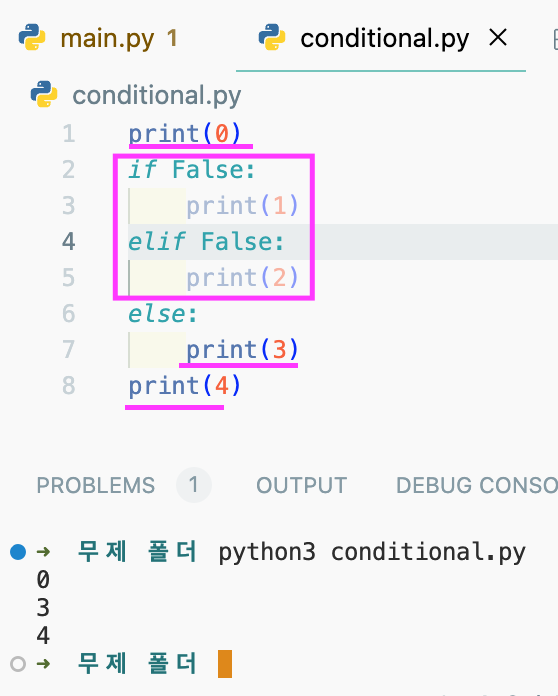Screen dimensions: 558x696
Task: Open the DEBUG CONSOLE panel tab
Action: click(x=477, y=485)
